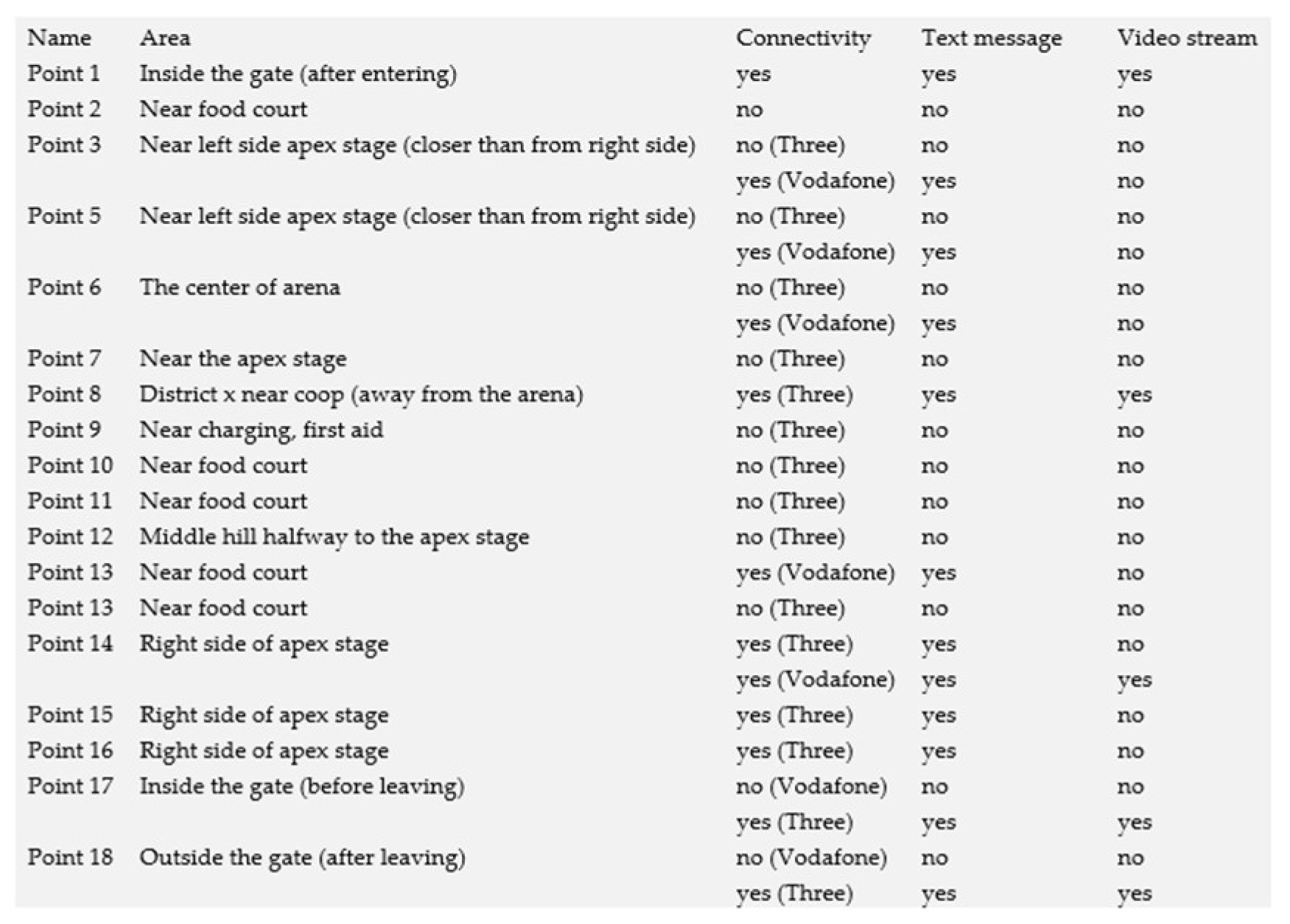Screen dimensions: 1290x924
Task: Click 'The center of arena' cell
Action: (240, 287)
